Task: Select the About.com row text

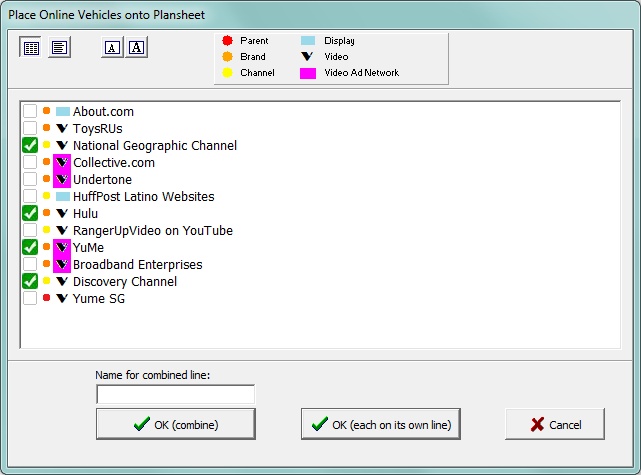Action: point(103,111)
